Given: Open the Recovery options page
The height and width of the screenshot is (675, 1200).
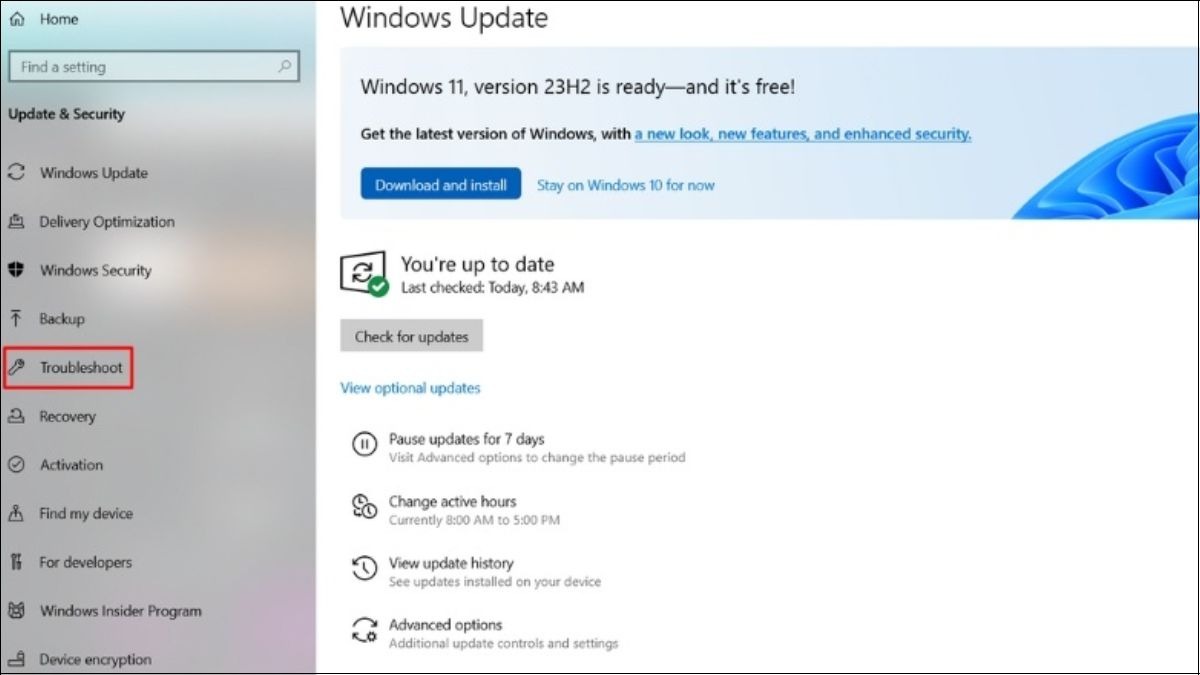Looking at the screenshot, I should click(x=68, y=417).
